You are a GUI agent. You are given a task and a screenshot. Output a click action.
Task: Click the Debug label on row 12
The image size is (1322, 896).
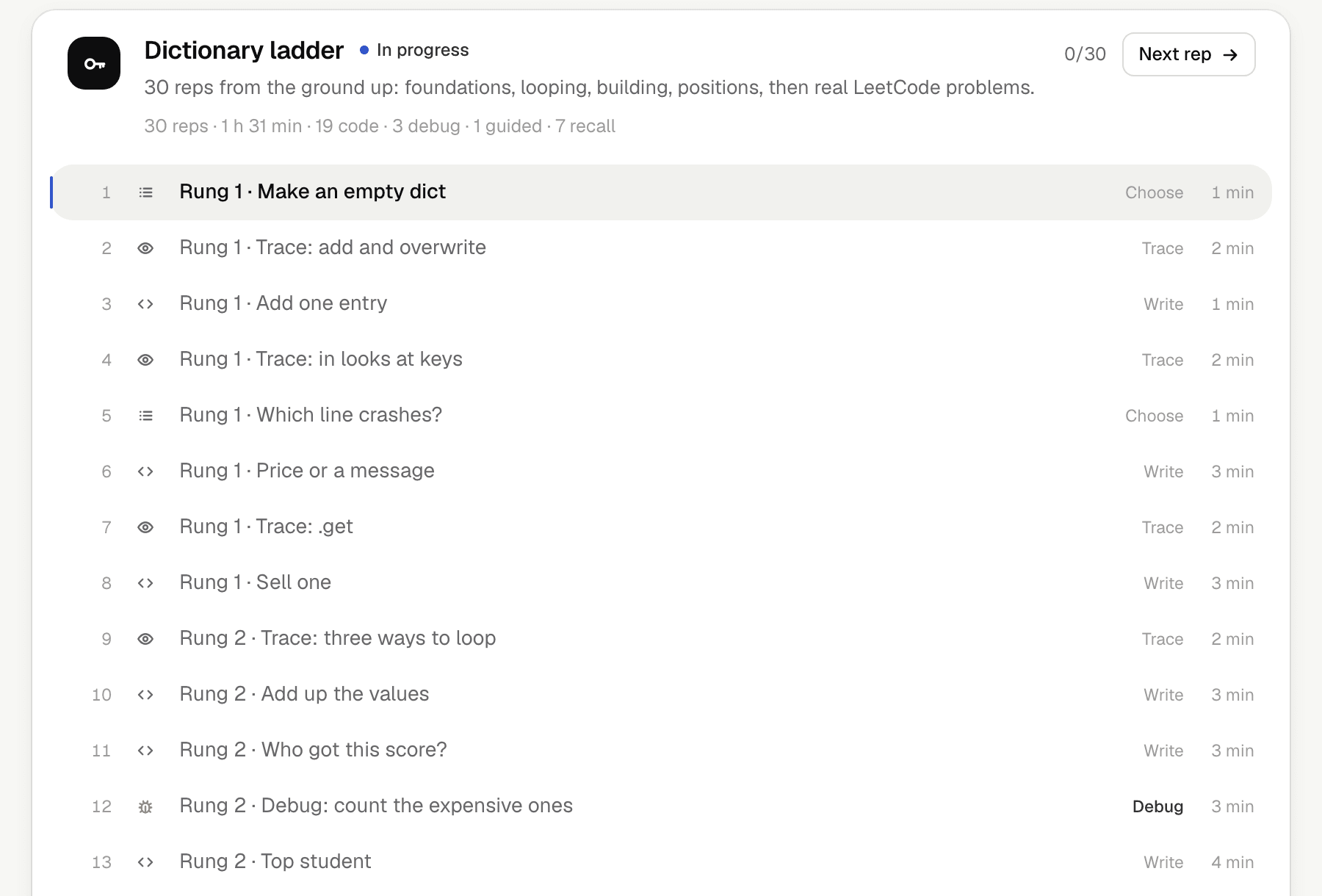click(1157, 806)
